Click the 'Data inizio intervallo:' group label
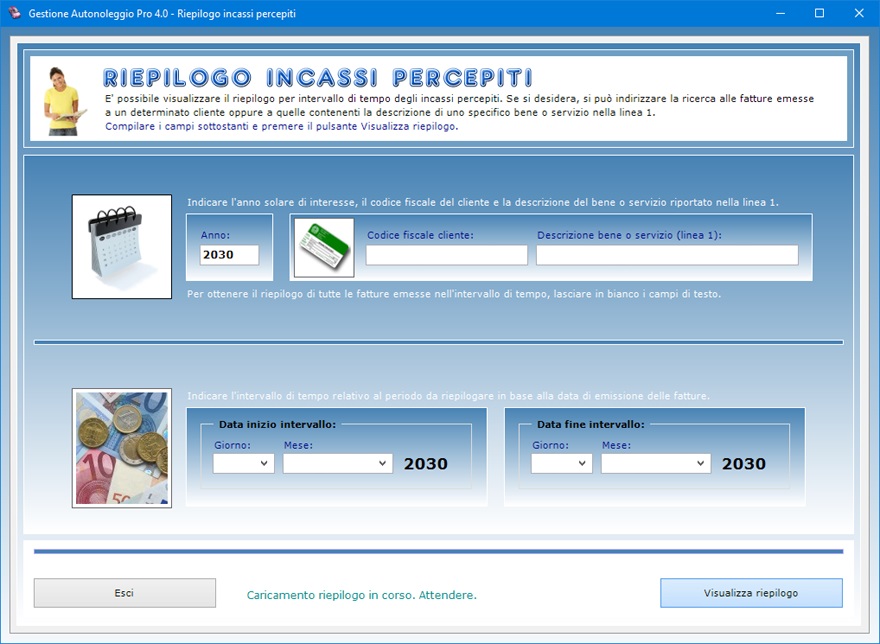The height and width of the screenshot is (644, 880). 277,424
